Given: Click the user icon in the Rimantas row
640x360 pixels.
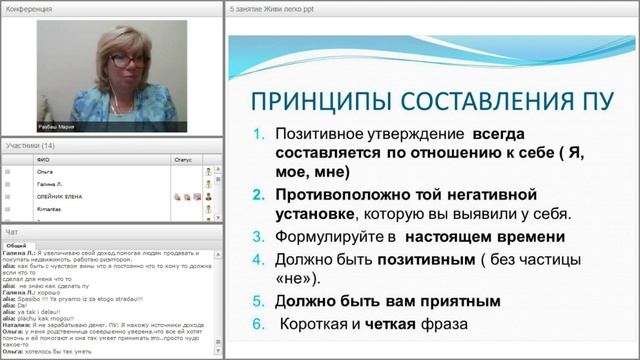Looking at the screenshot, I should [209, 209].
